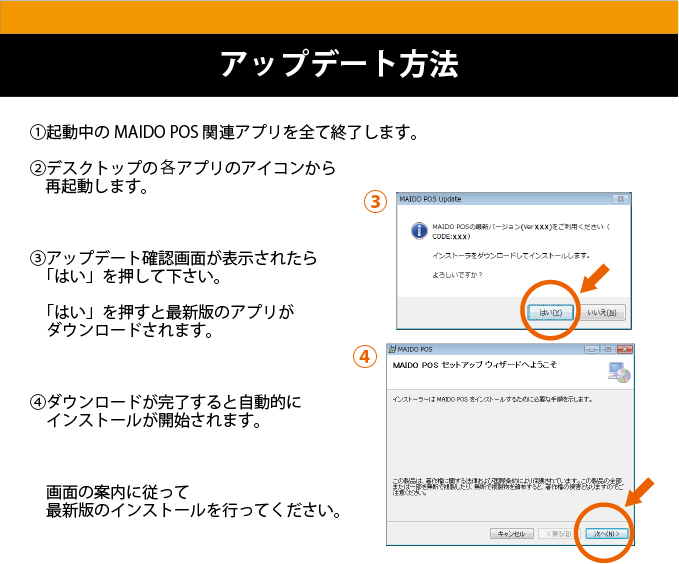Click '最新版のインストールを行ってください。' line
Screen dimensions: 679x564
[x=194, y=510]
